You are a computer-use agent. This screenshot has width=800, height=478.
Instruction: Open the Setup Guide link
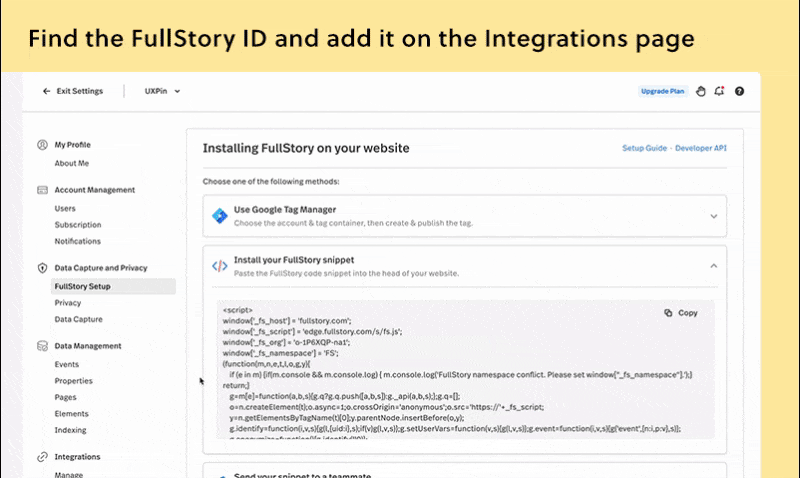(644, 148)
